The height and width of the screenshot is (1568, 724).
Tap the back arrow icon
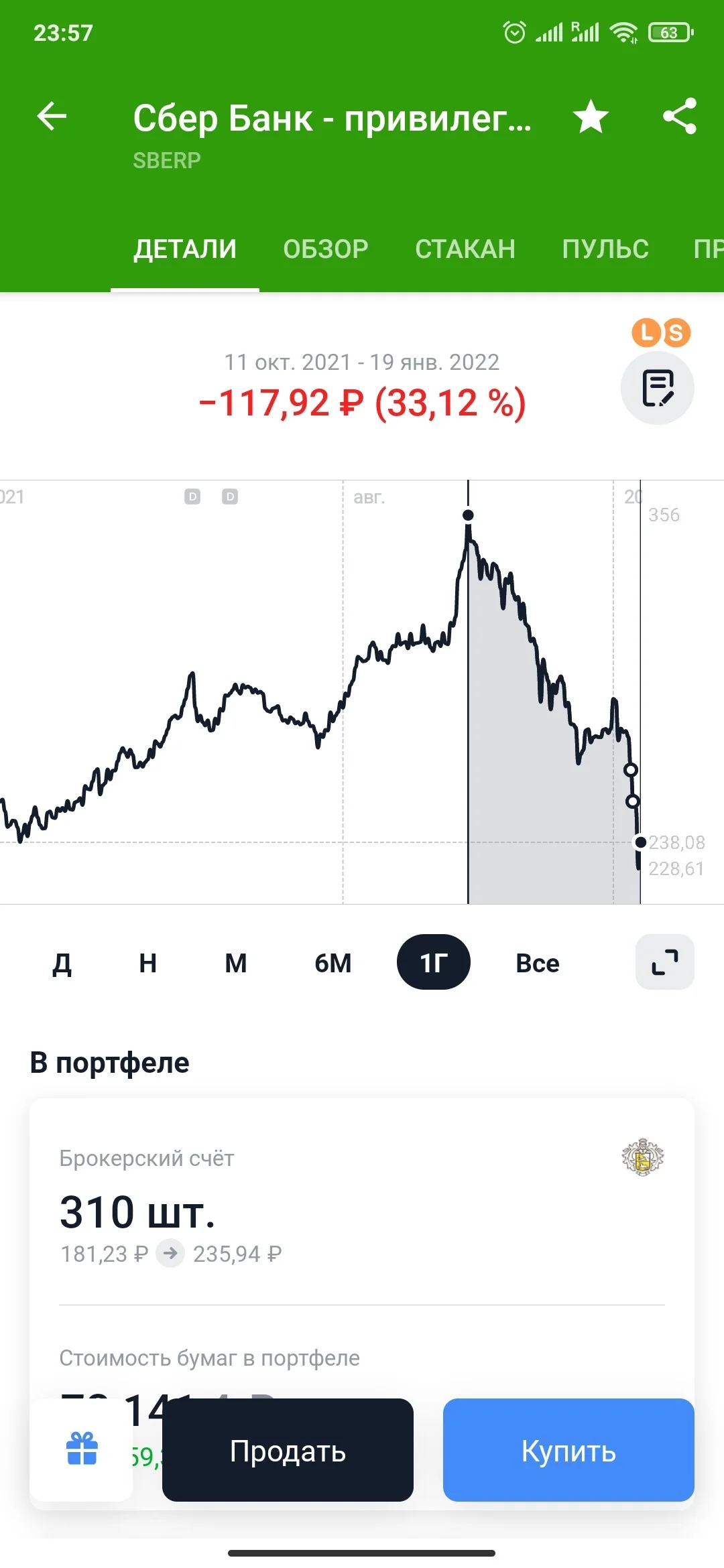(52, 117)
